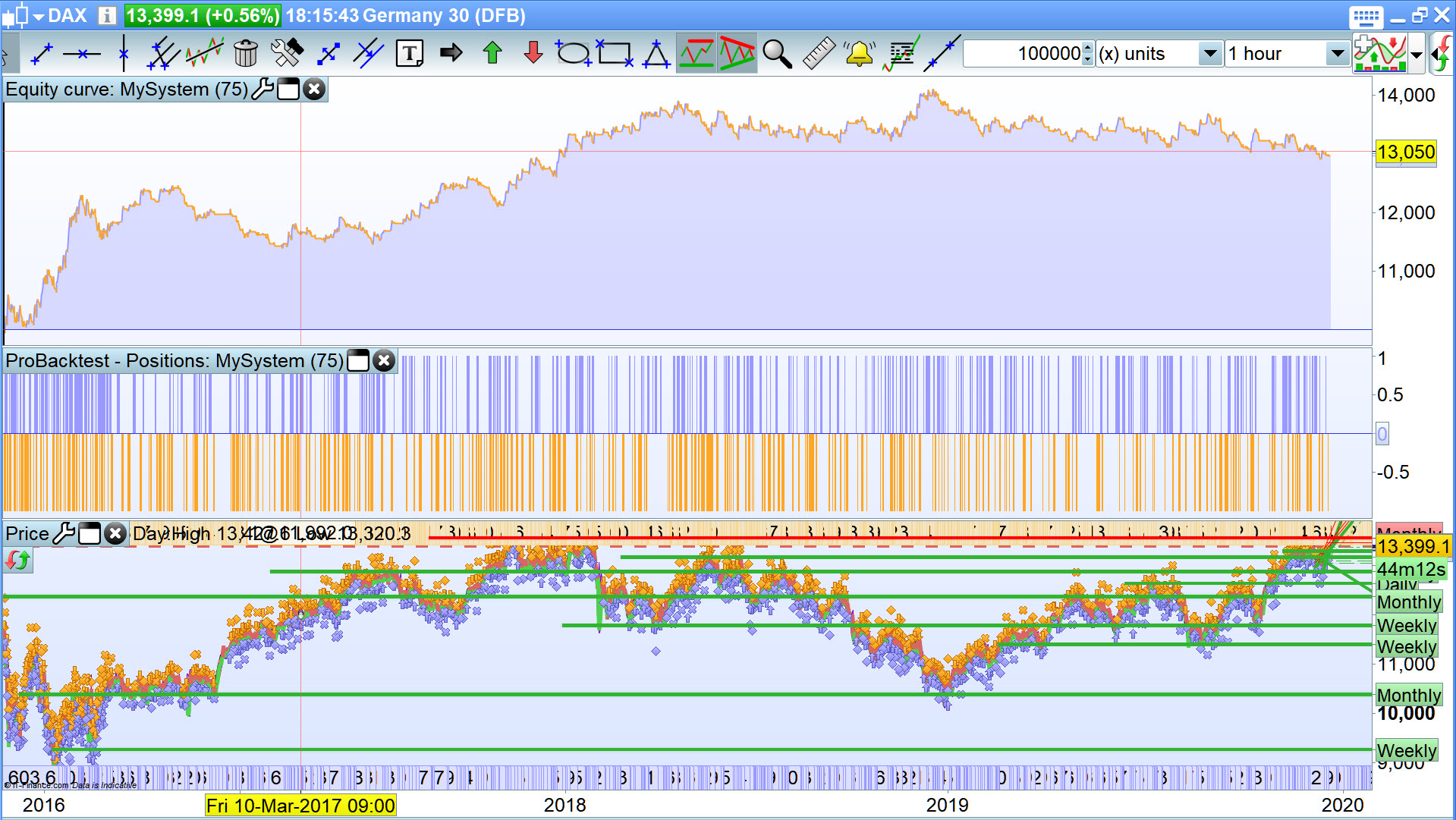Select the diagonal trend line with crosses

pyautogui.click(x=942, y=54)
